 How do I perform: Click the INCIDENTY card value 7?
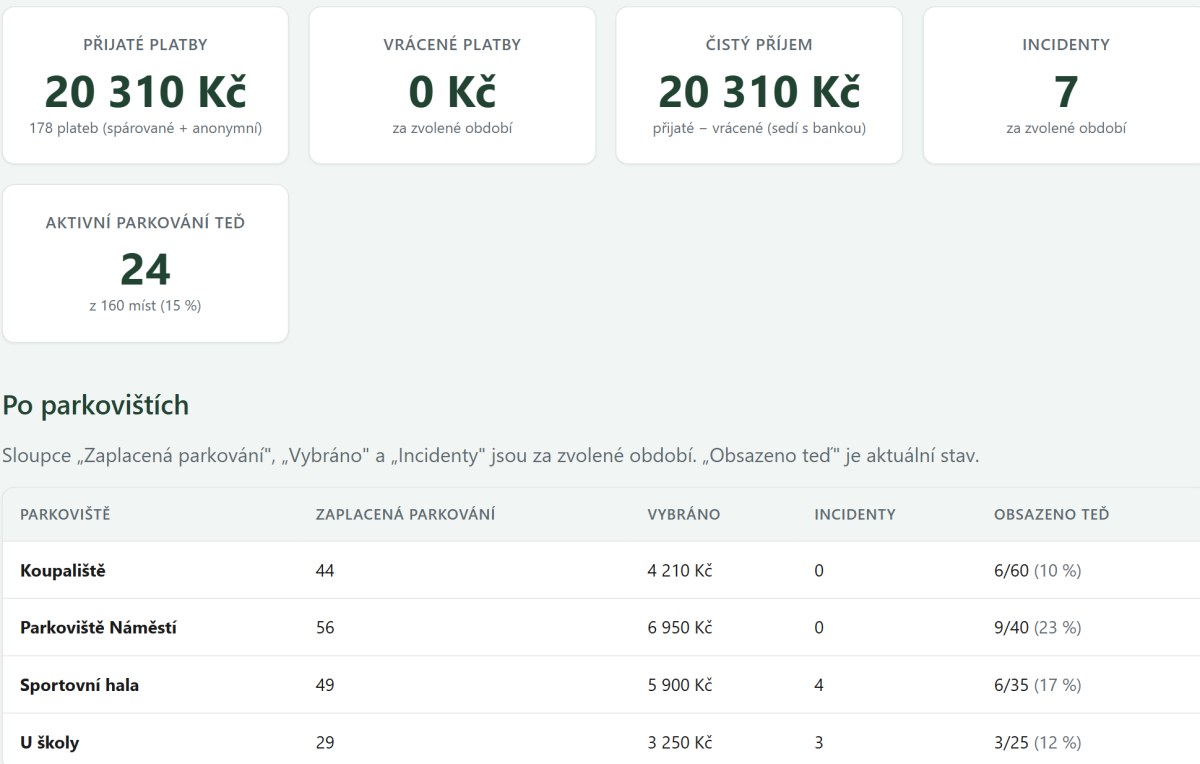(x=1066, y=91)
